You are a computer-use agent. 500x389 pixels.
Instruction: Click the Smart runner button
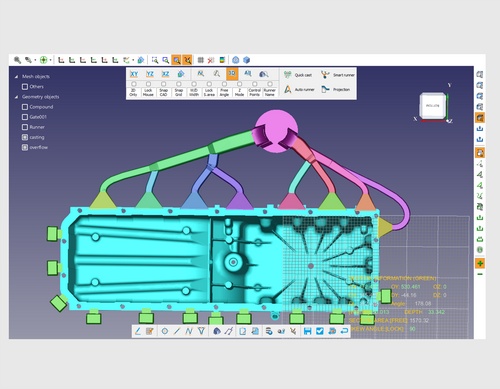point(338,75)
